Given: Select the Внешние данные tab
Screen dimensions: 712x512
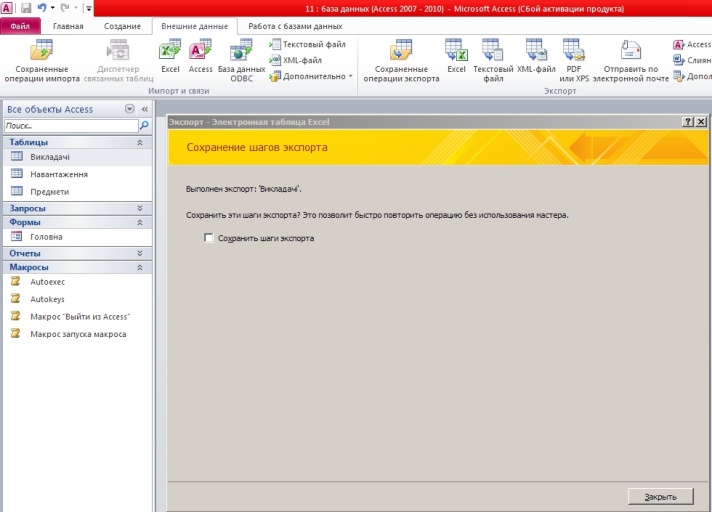Looking at the screenshot, I should coord(195,26).
